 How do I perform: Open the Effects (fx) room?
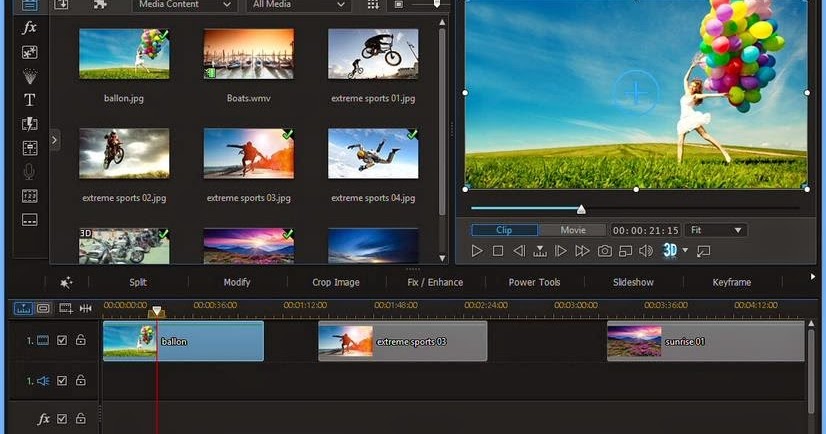tap(30, 28)
